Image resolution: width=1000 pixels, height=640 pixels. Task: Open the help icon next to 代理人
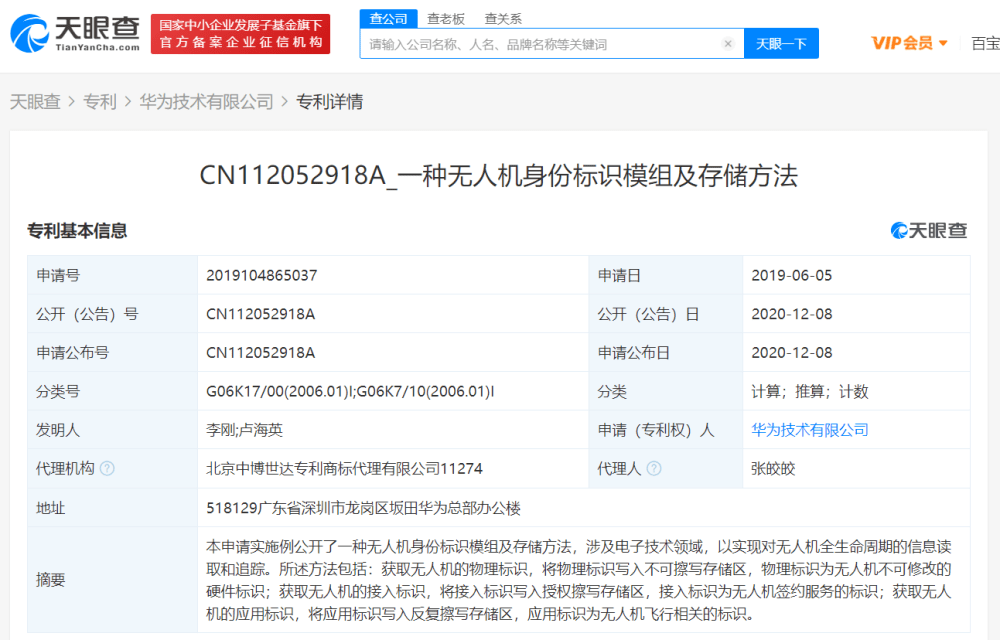(x=654, y=469)
